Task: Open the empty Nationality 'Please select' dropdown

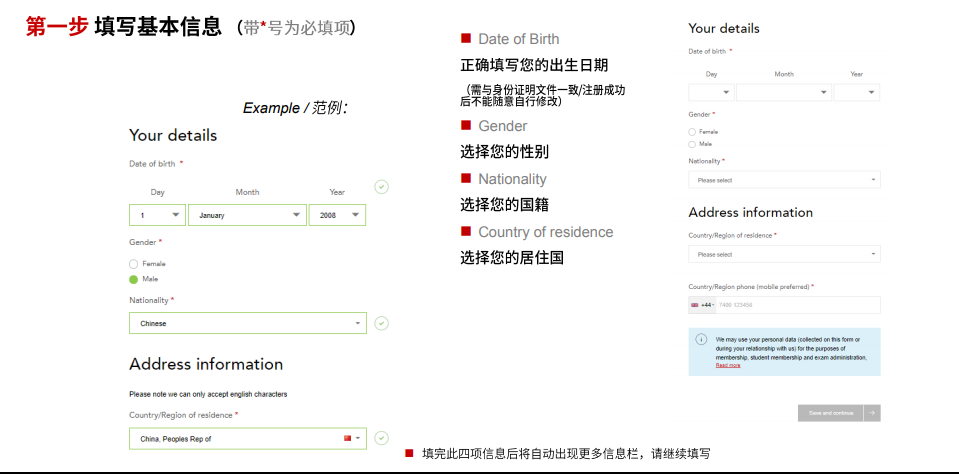Action: tap(784, 180)
